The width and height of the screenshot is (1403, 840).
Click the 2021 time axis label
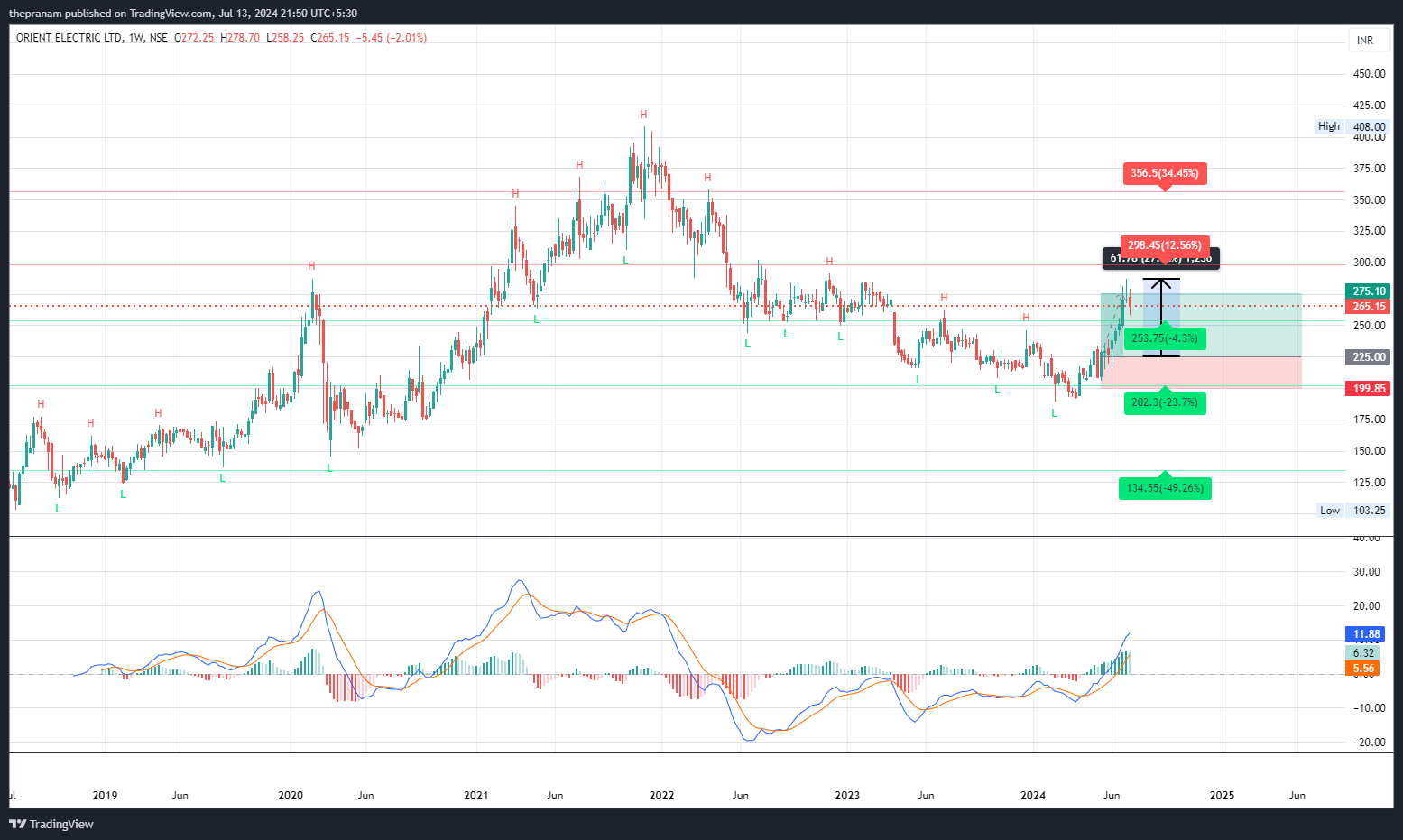coord(475,796)
